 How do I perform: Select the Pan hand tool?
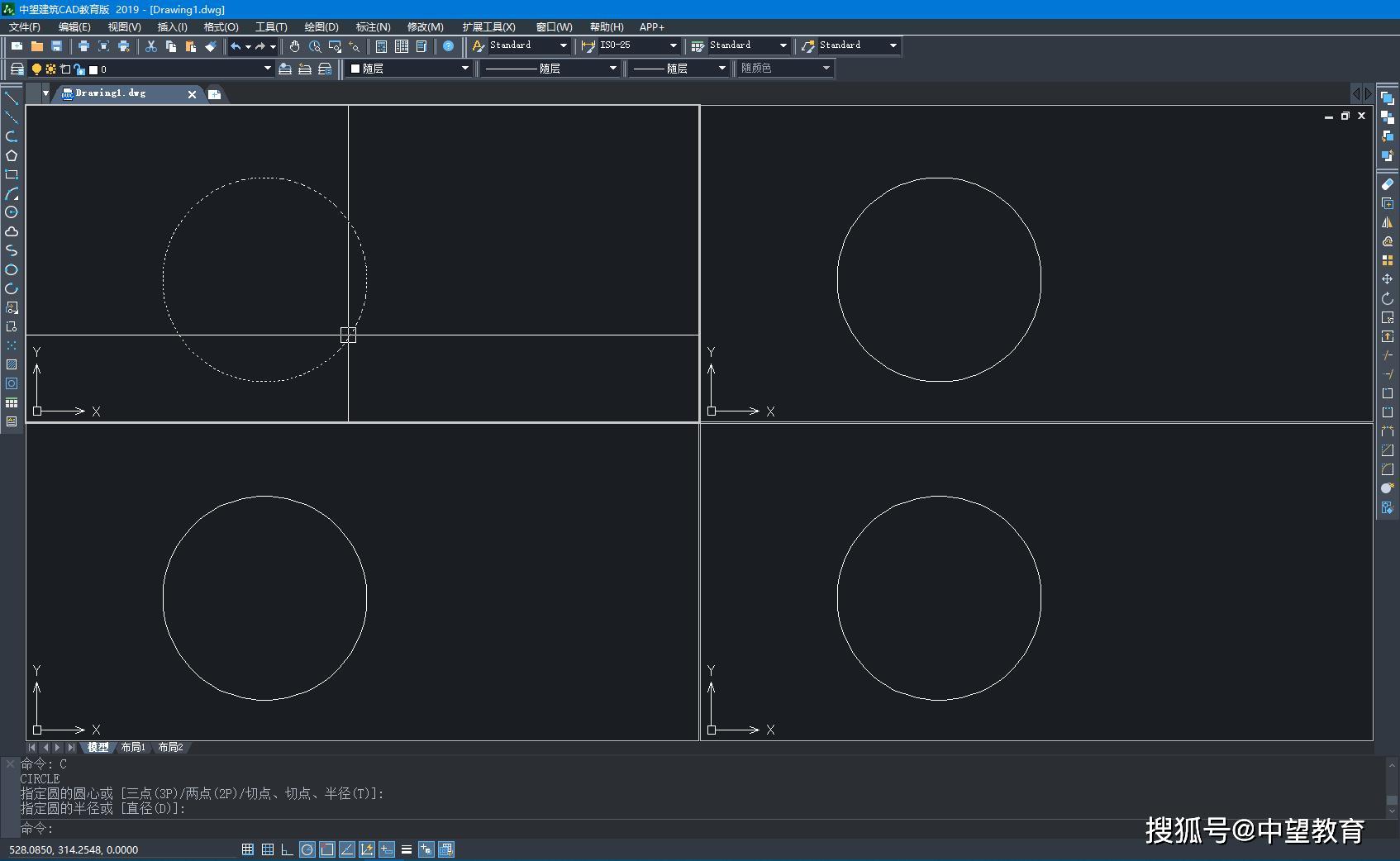(x=294, y=46)
